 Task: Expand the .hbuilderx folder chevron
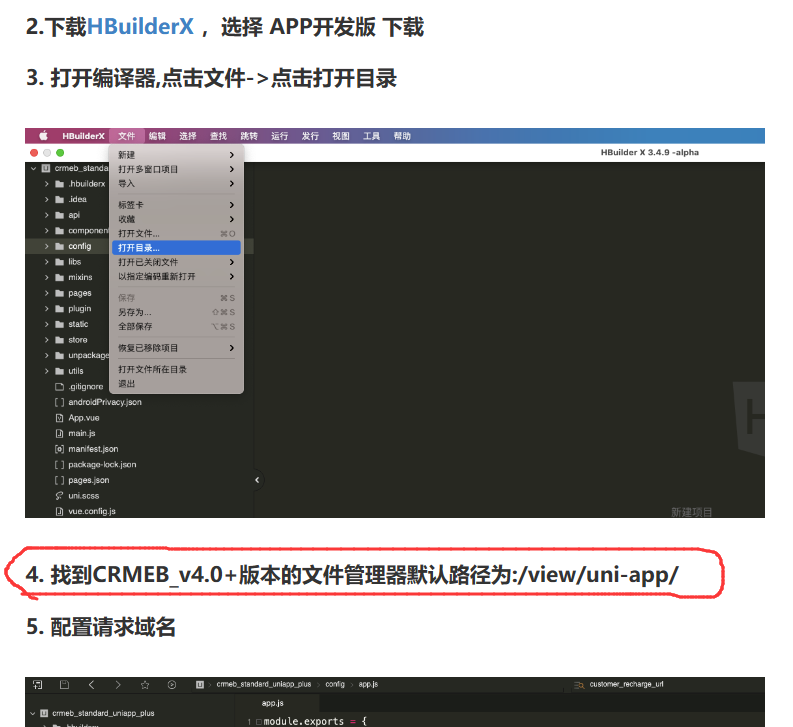47,184
